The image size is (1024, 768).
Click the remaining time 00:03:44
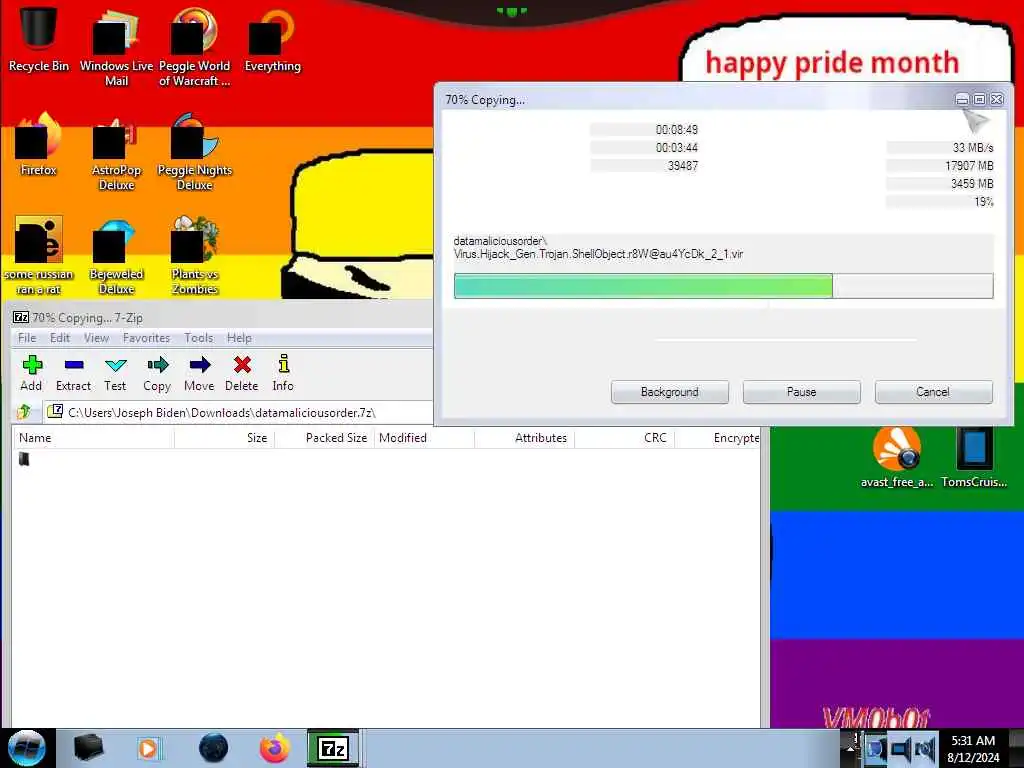point(677,148)
